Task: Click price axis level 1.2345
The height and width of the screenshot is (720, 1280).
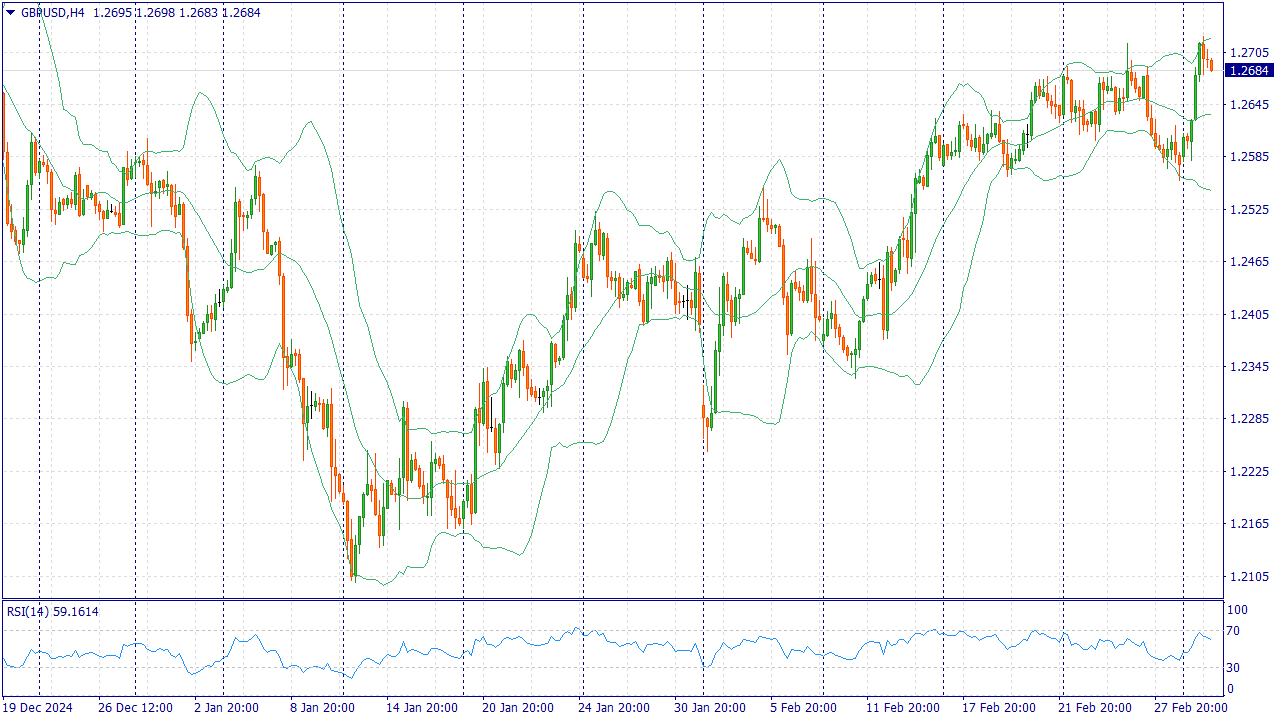Action: [x=1248, y=367]
